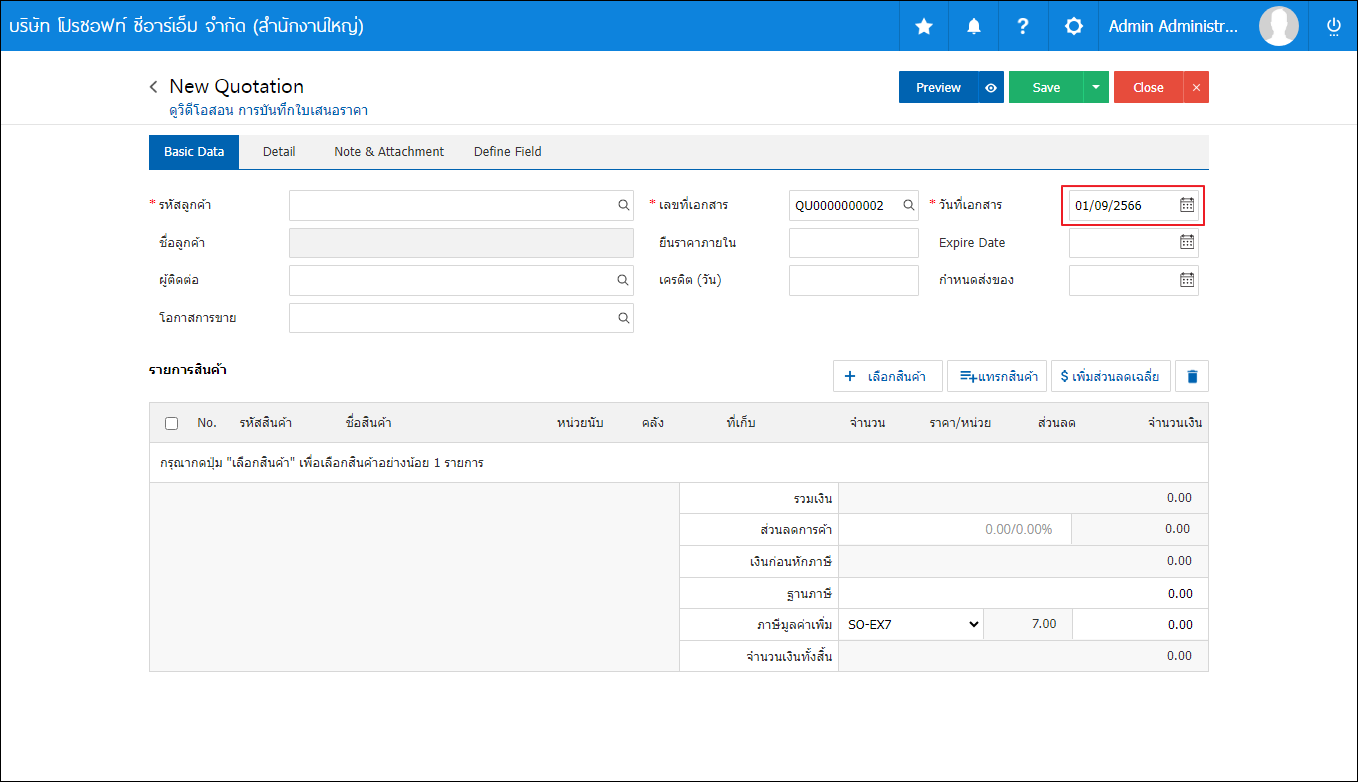Viewport: 1358px width, 782px height.
Task: Focus the รหัสลูกค้า customer code field
Action: (461, 205)
